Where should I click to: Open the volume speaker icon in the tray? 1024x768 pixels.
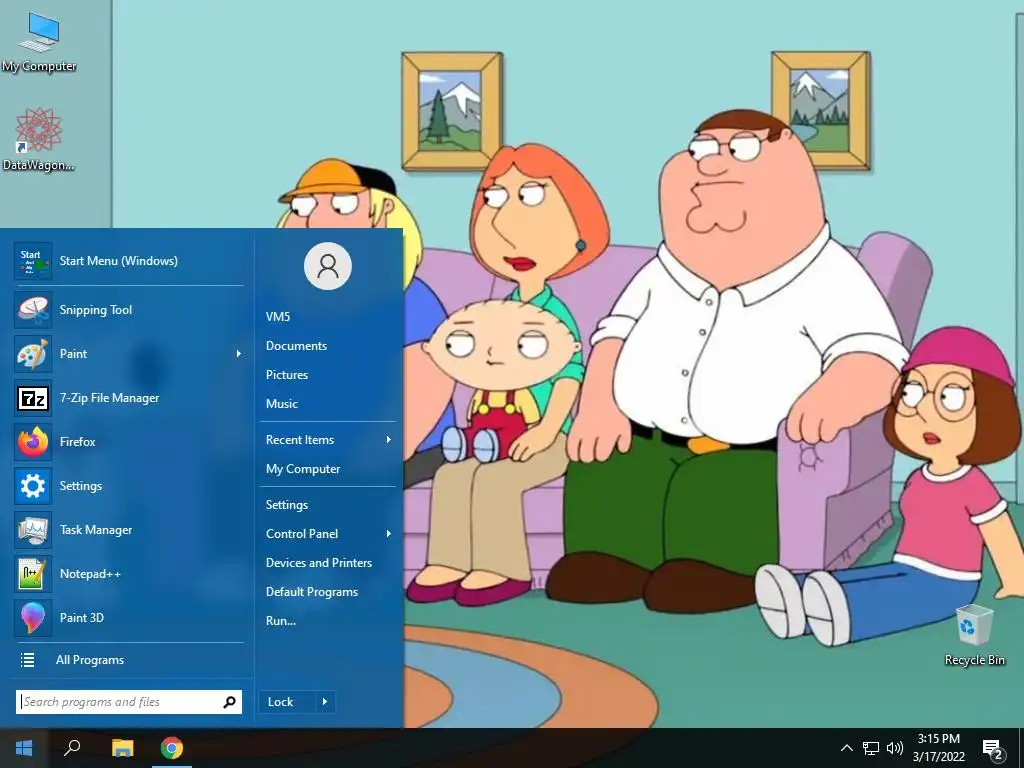pyautogui.click(x=895, y=748)
